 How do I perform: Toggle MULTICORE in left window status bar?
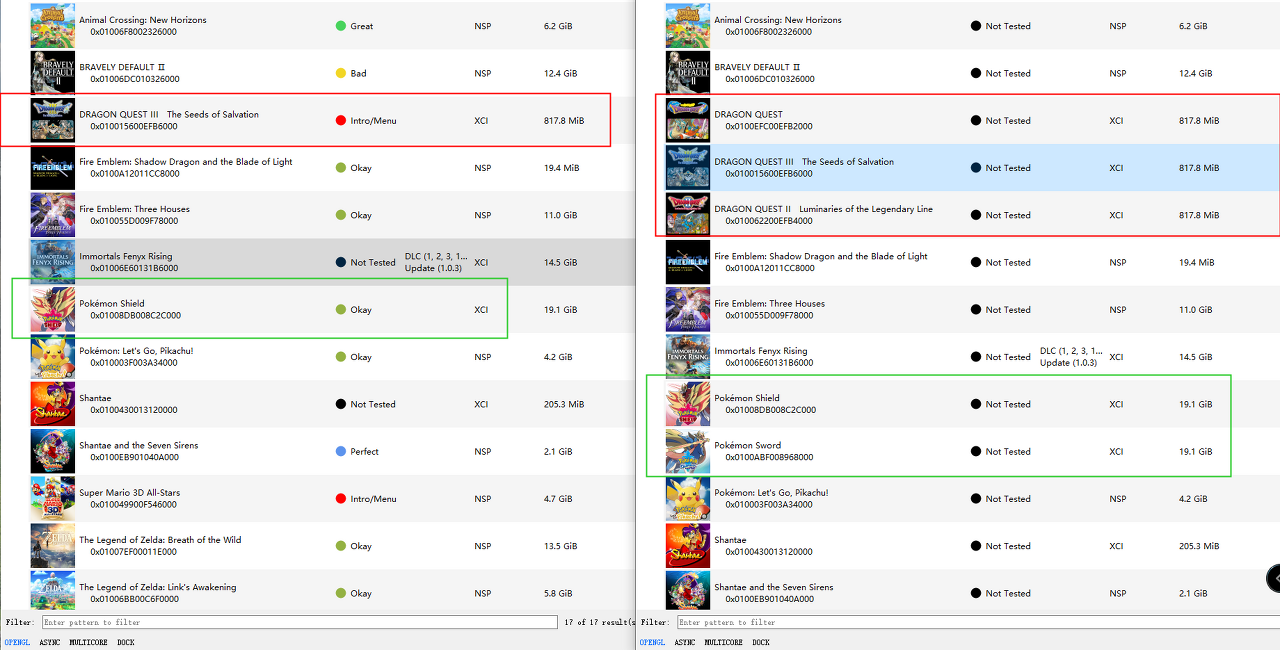88,642
